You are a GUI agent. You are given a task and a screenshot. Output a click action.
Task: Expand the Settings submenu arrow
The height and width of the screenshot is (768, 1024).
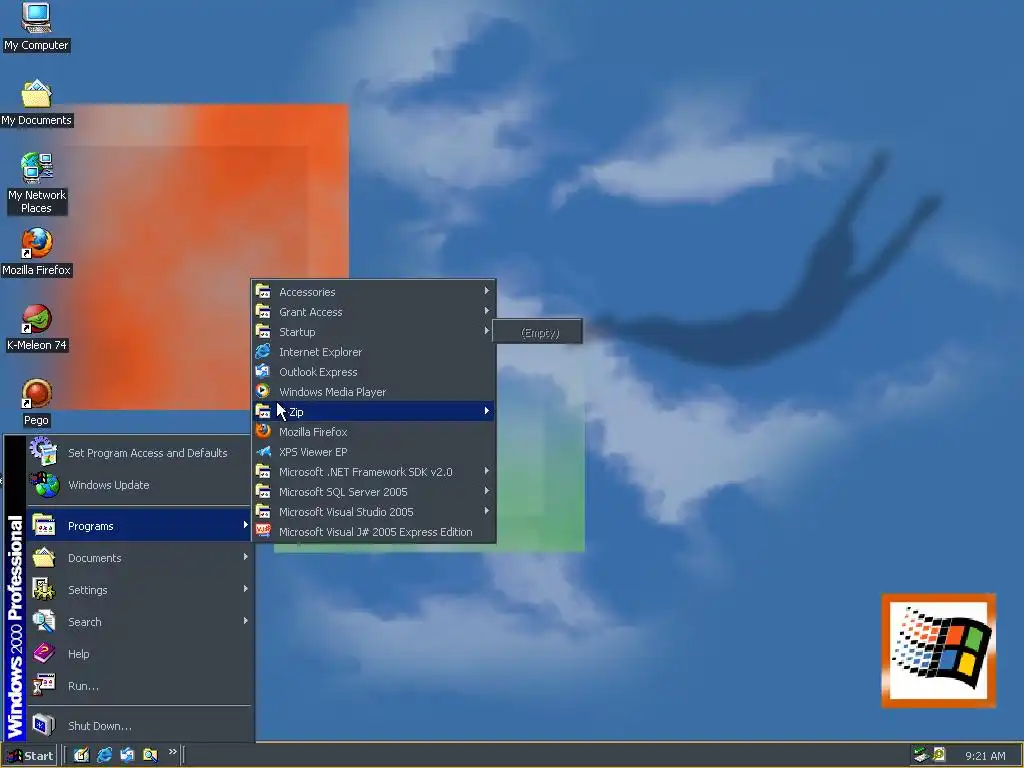(246, 589)
